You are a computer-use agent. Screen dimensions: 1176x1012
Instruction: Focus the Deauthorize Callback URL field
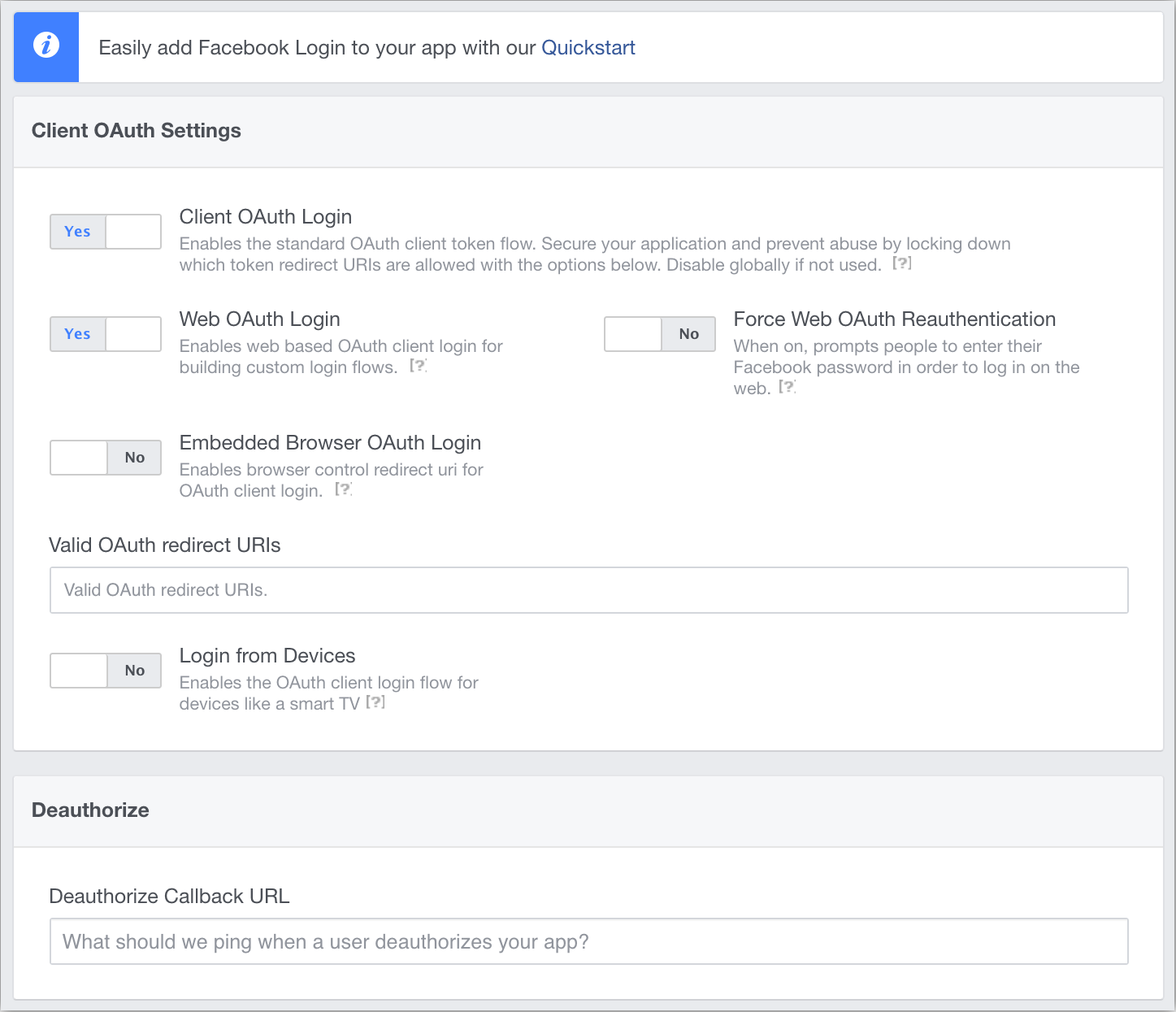click(x=589, y=941)
